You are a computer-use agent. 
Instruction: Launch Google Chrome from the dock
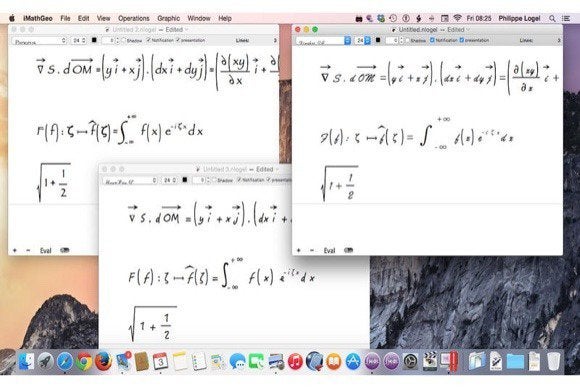[84, 361]
